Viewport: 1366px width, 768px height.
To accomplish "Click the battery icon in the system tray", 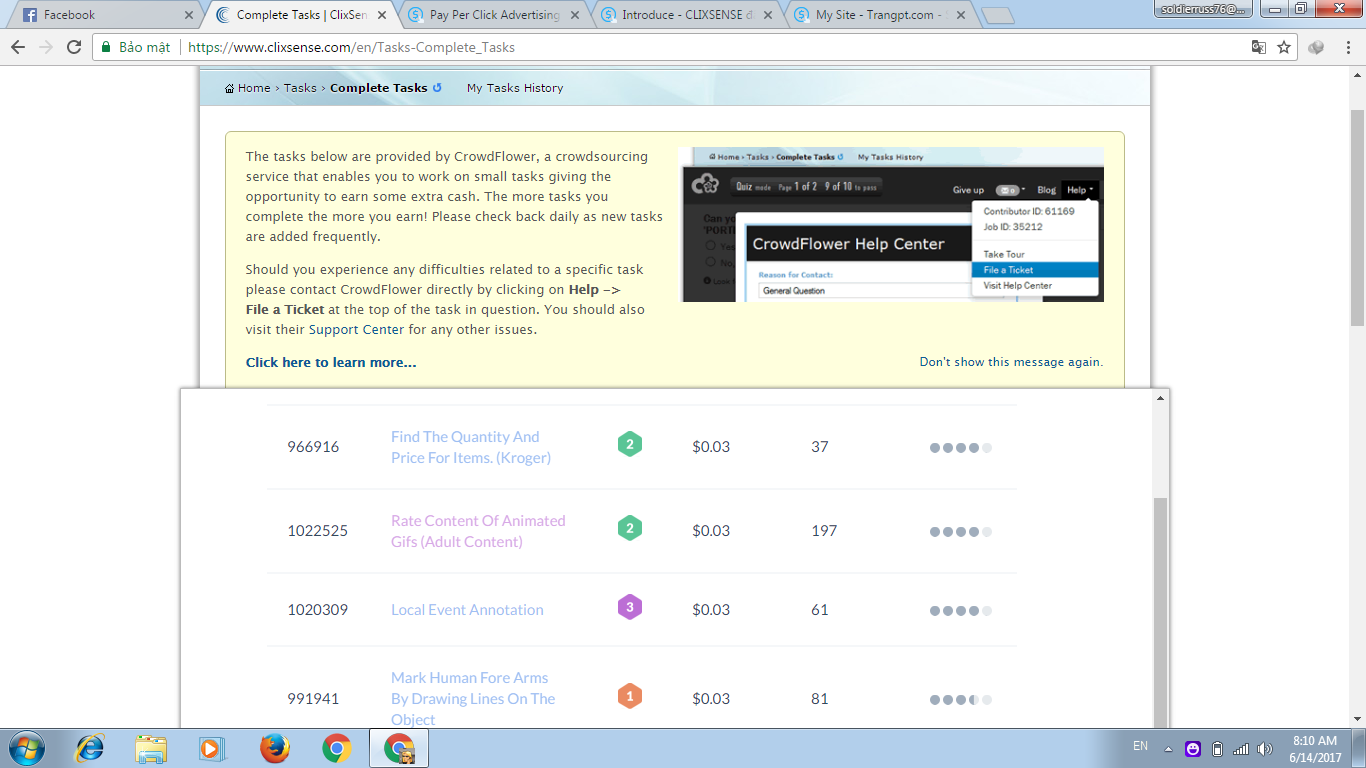I will pyautogui.click(x=1217, y=748).
